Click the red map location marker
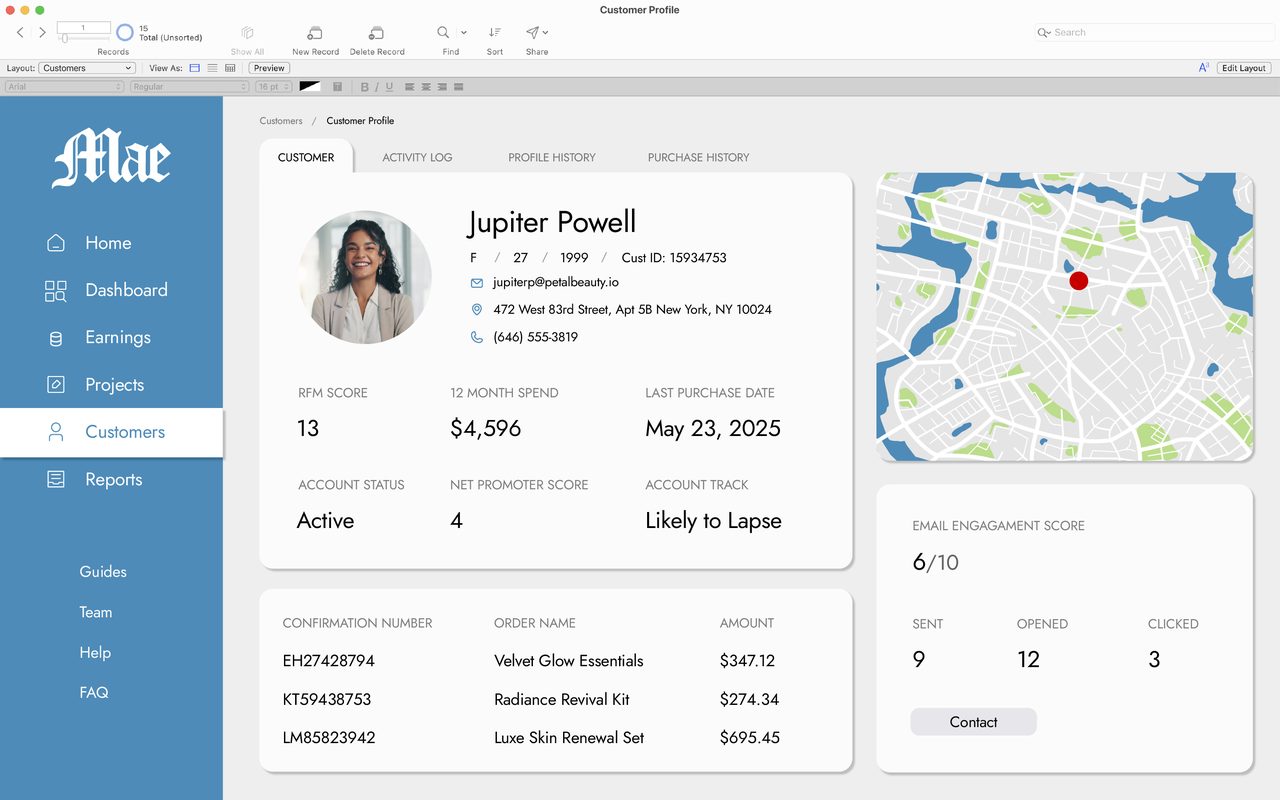Viewport: 1280px width, 800px height. point(1078,281)
